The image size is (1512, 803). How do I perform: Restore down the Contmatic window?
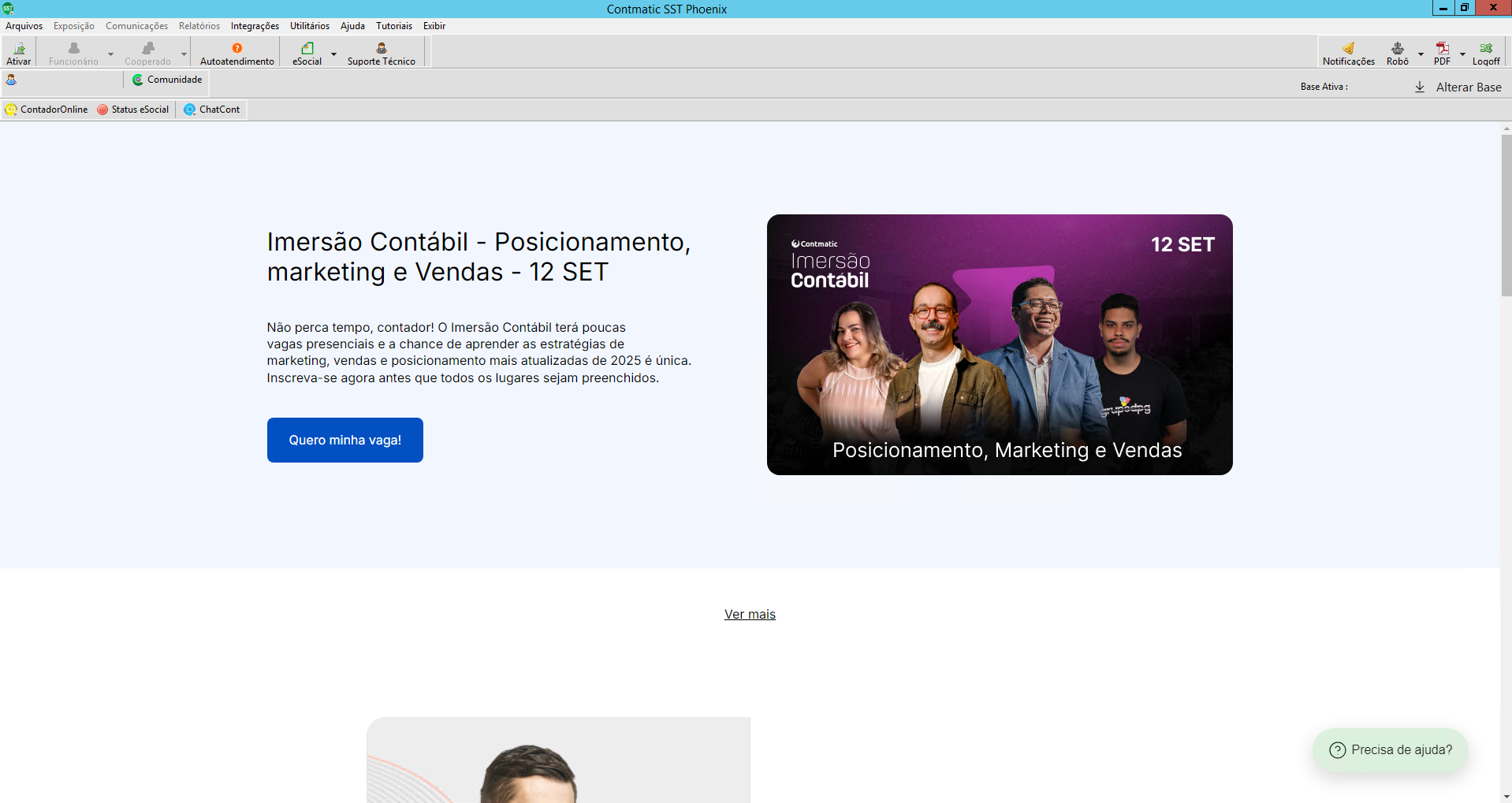tap(1464, 8)
